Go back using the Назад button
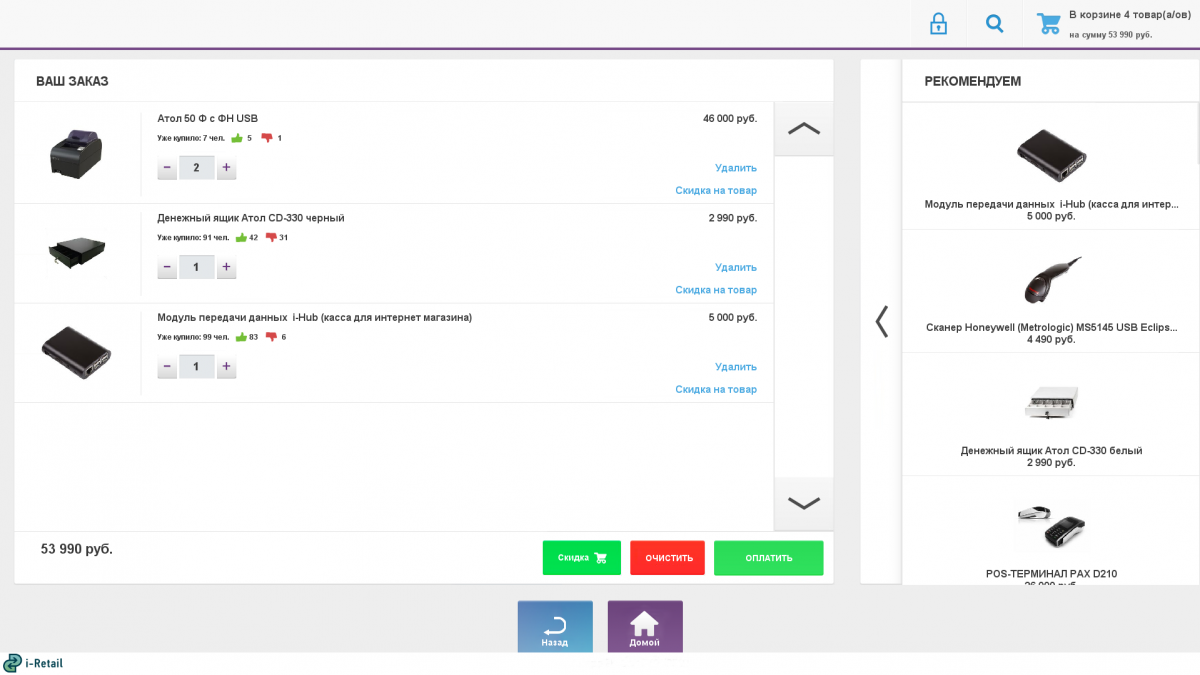 tap(555, 627)
